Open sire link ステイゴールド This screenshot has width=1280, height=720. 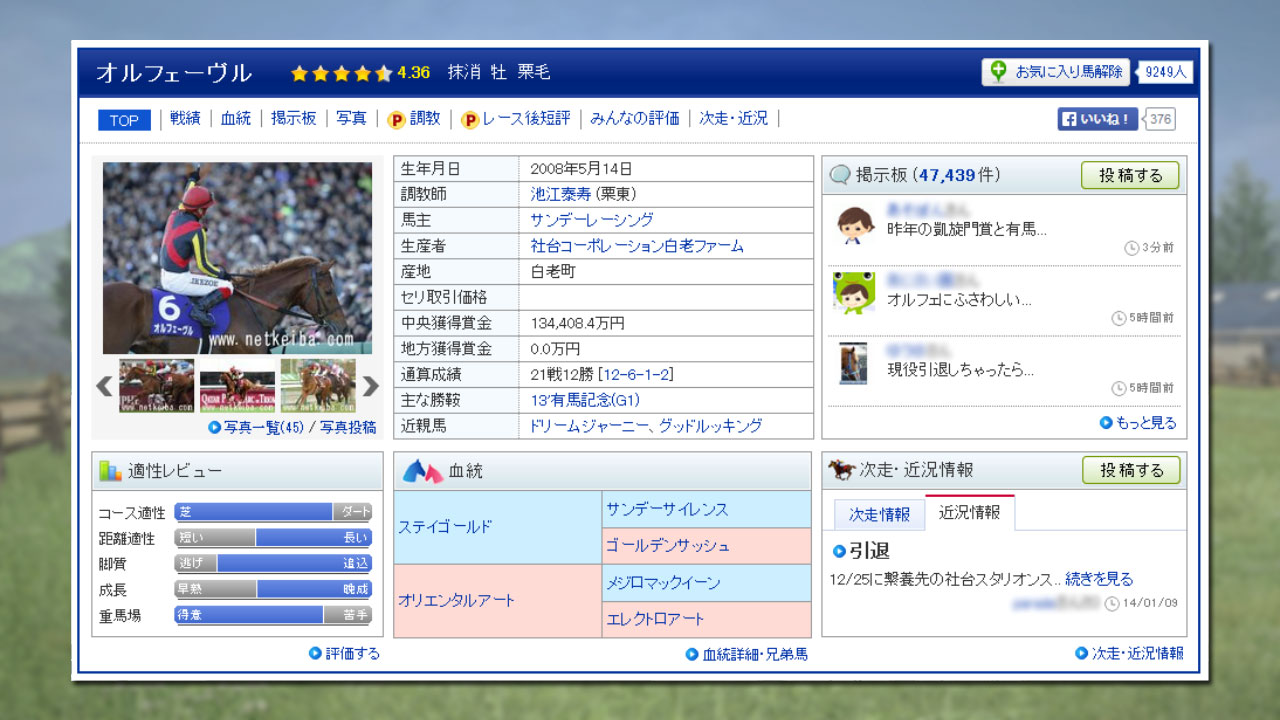point(445,527)
